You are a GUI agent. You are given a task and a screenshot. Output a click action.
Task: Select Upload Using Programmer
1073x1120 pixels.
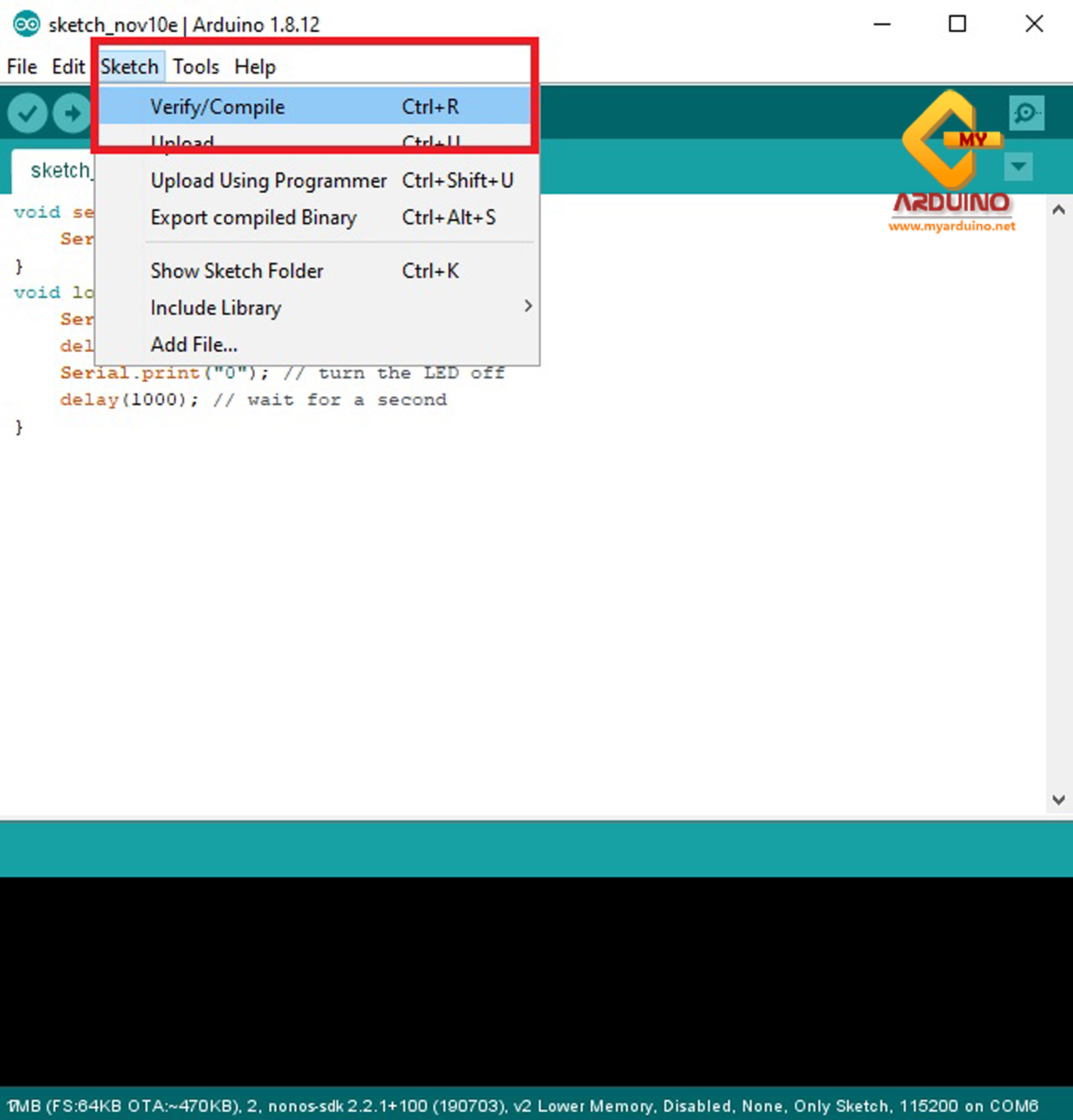click(x=268, y=180)
